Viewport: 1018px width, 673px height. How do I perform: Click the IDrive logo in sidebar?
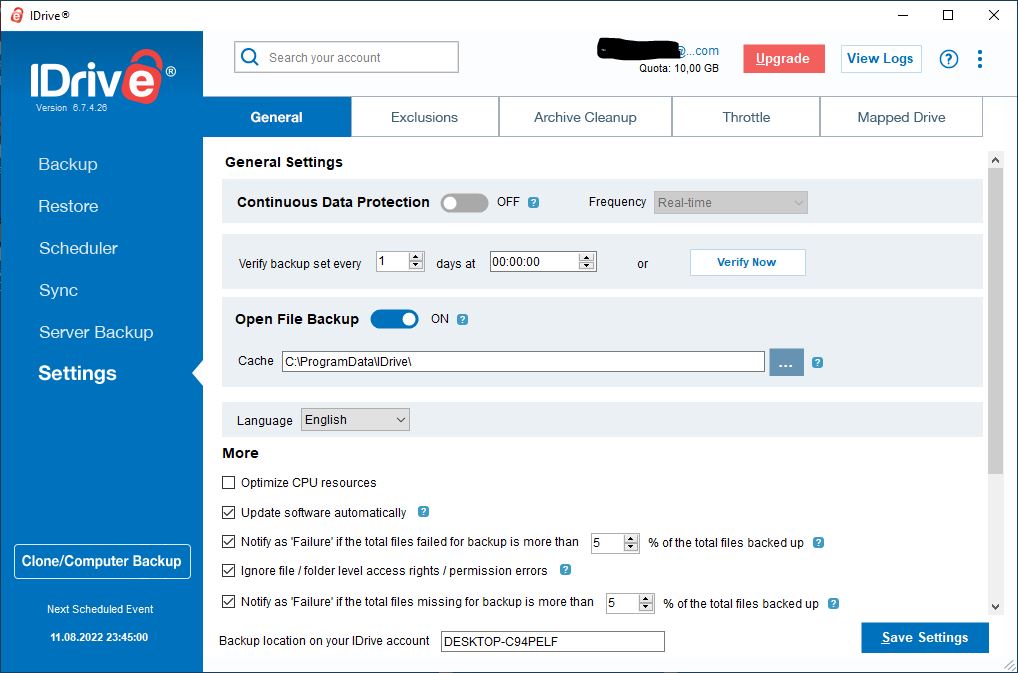coord(103,77)
